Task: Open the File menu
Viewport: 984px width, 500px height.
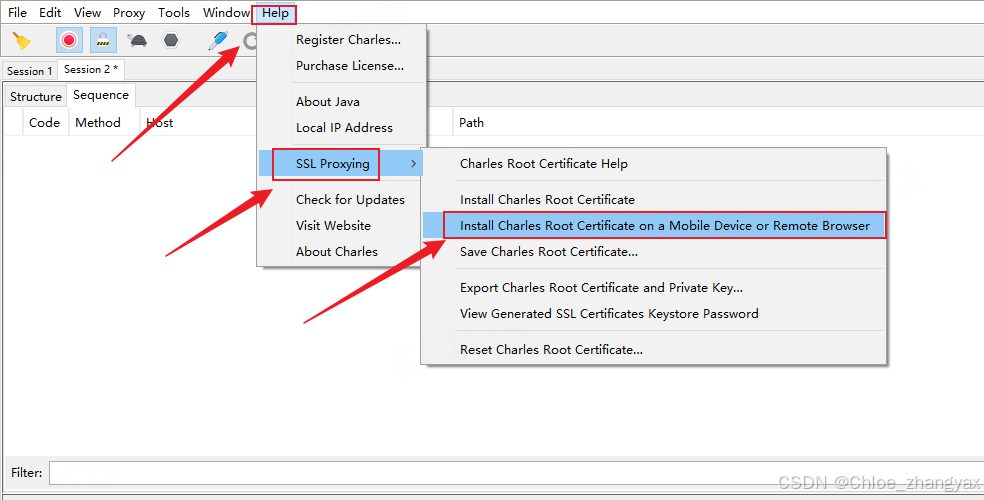Action: click(x=17, y=13)
